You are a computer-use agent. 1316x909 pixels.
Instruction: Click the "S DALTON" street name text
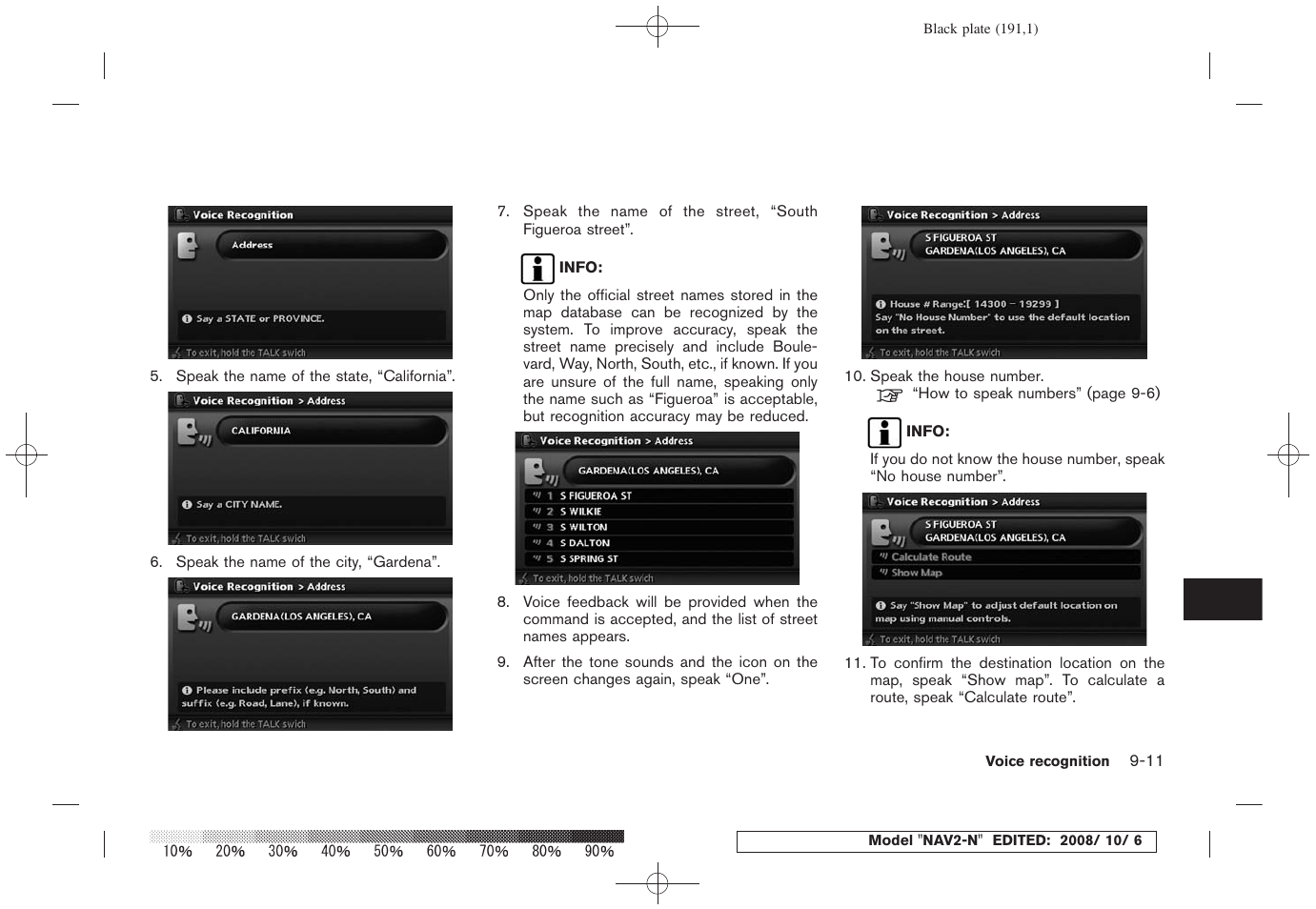(585, 543)
